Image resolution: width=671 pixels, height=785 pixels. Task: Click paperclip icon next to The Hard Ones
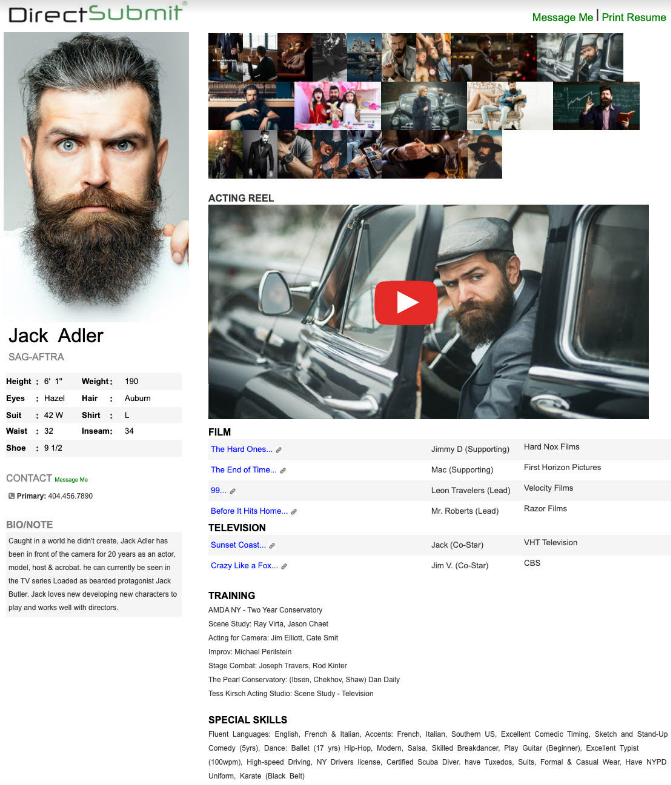pos(279,450)
